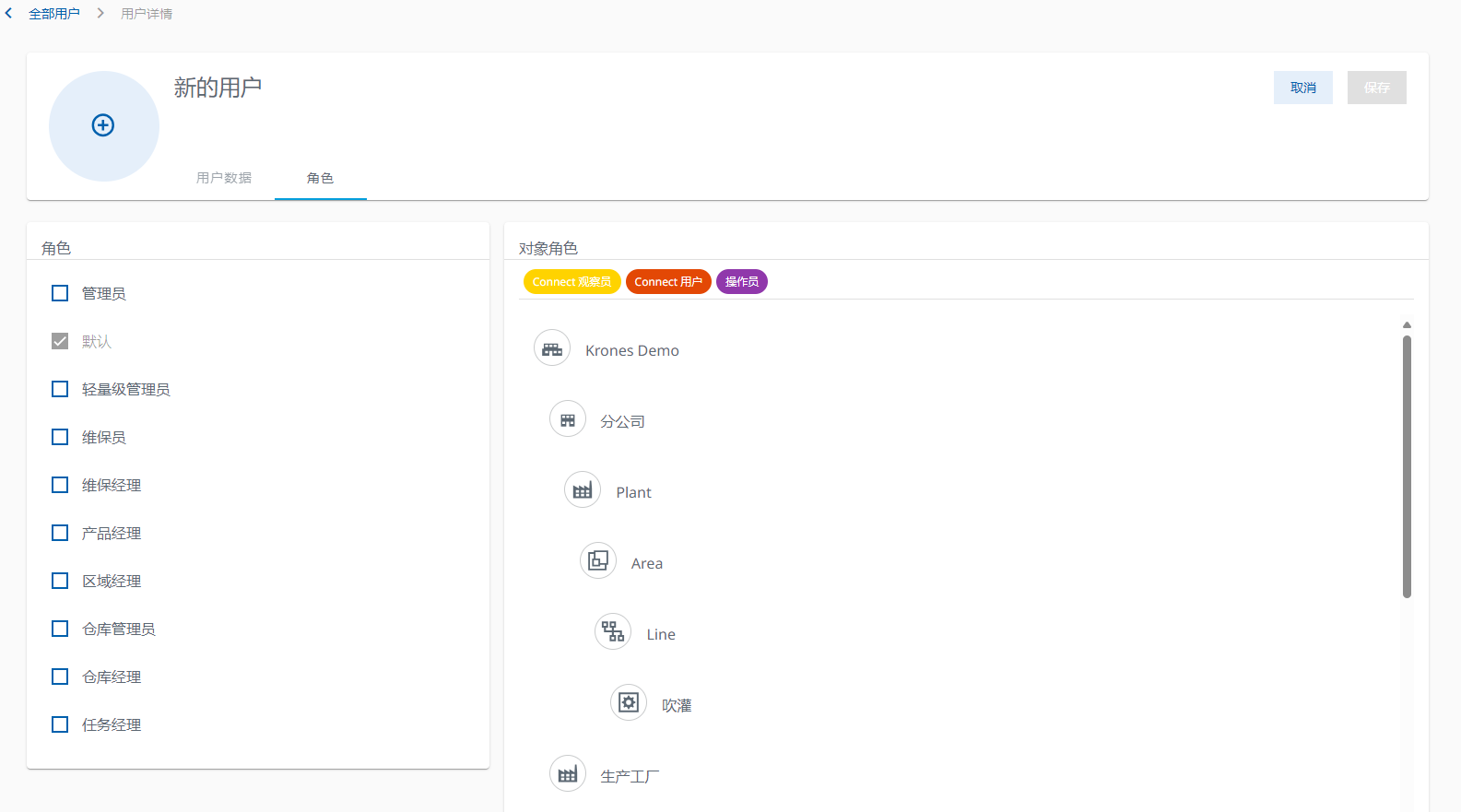Select the 吹灌 machine icon
The width and height of the screenshot is (1461, 812).
pos(629,702)
